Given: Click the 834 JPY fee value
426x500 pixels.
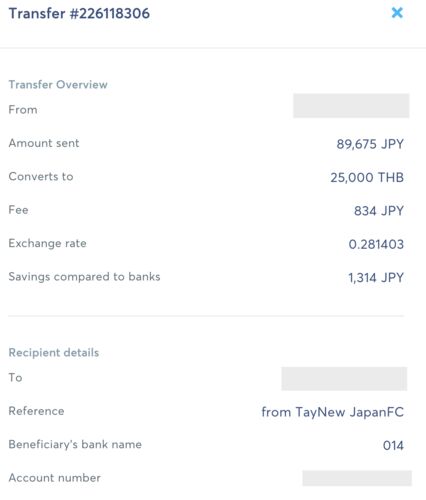Looking at the screenshot, I should (379, 211).
